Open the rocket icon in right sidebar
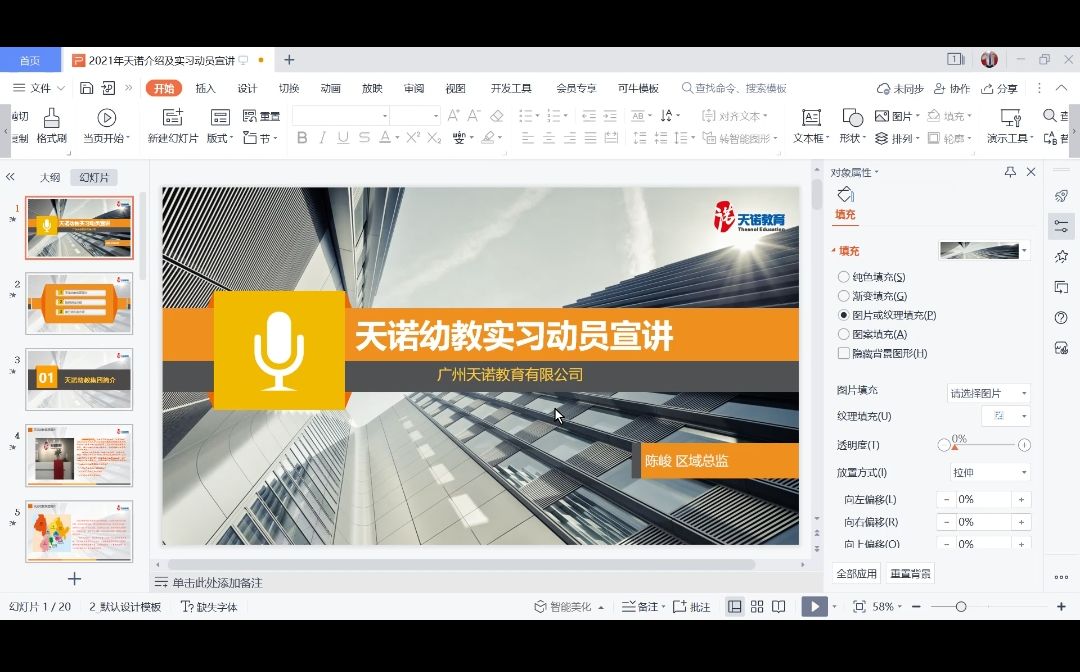This screenshot has width=1080, height=672. pyautogui.click(x=1061, y=196)
